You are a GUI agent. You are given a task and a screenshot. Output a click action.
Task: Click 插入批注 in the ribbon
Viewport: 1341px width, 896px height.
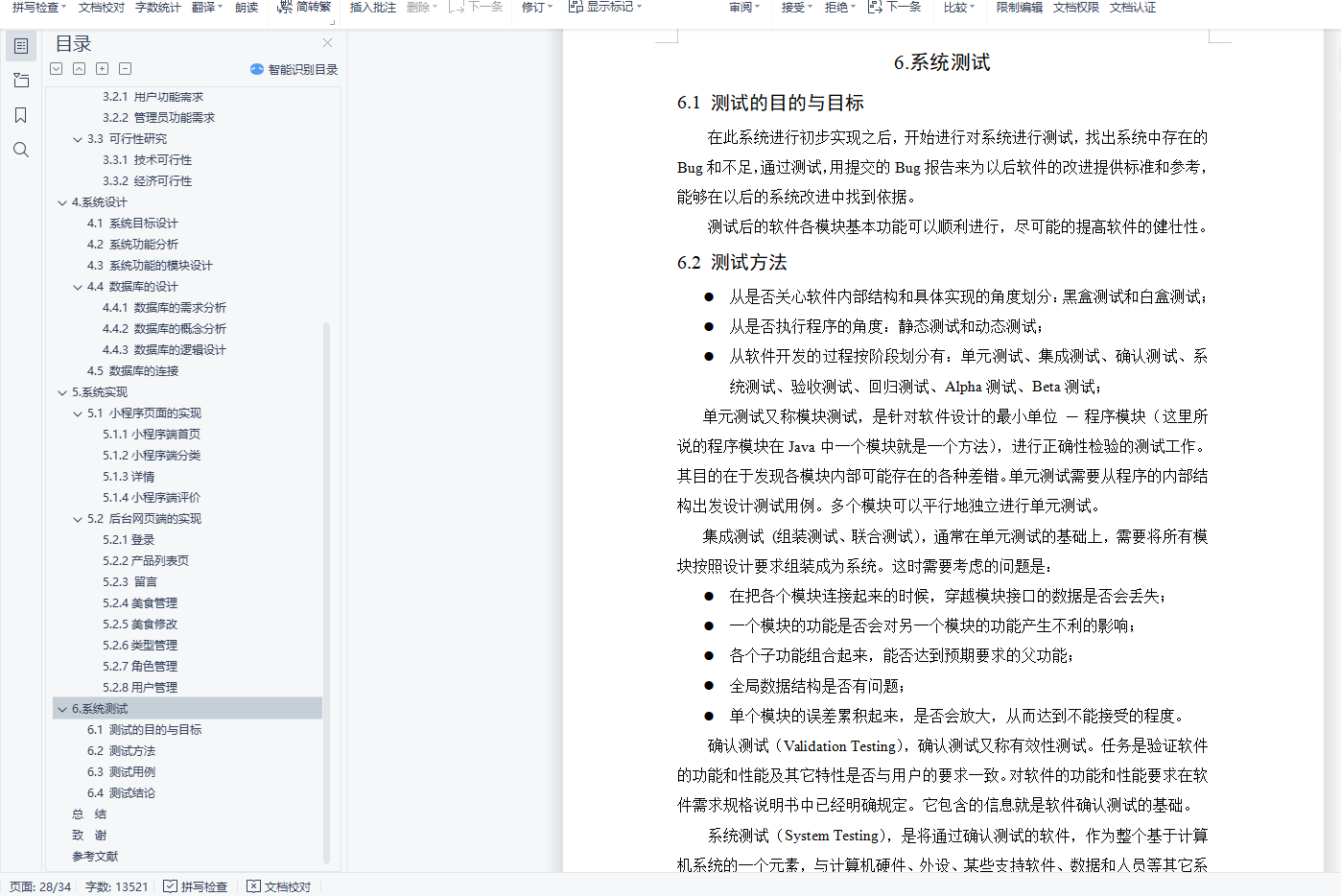[x=373, y=7]
